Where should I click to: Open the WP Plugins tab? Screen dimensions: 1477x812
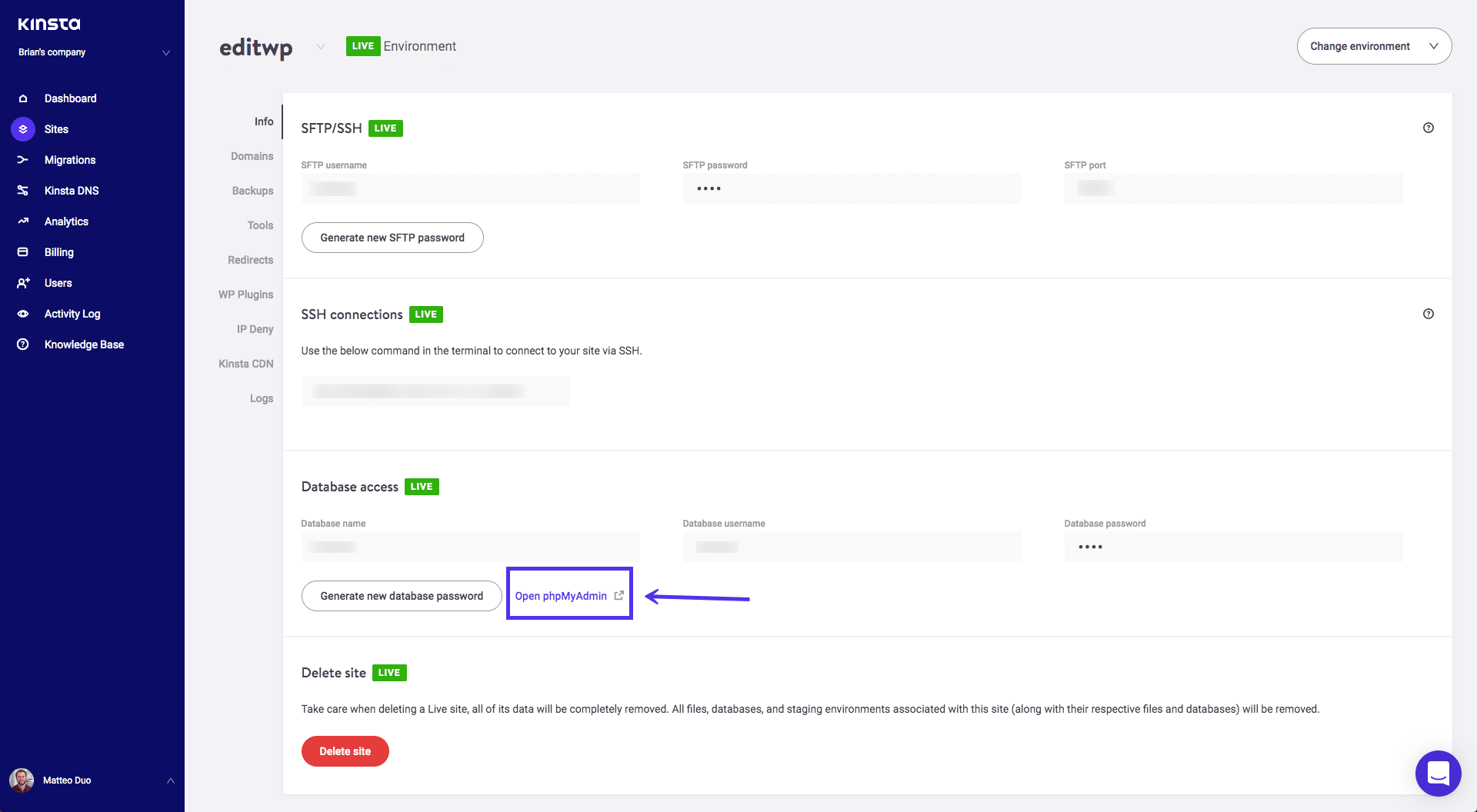pos(245,294)
